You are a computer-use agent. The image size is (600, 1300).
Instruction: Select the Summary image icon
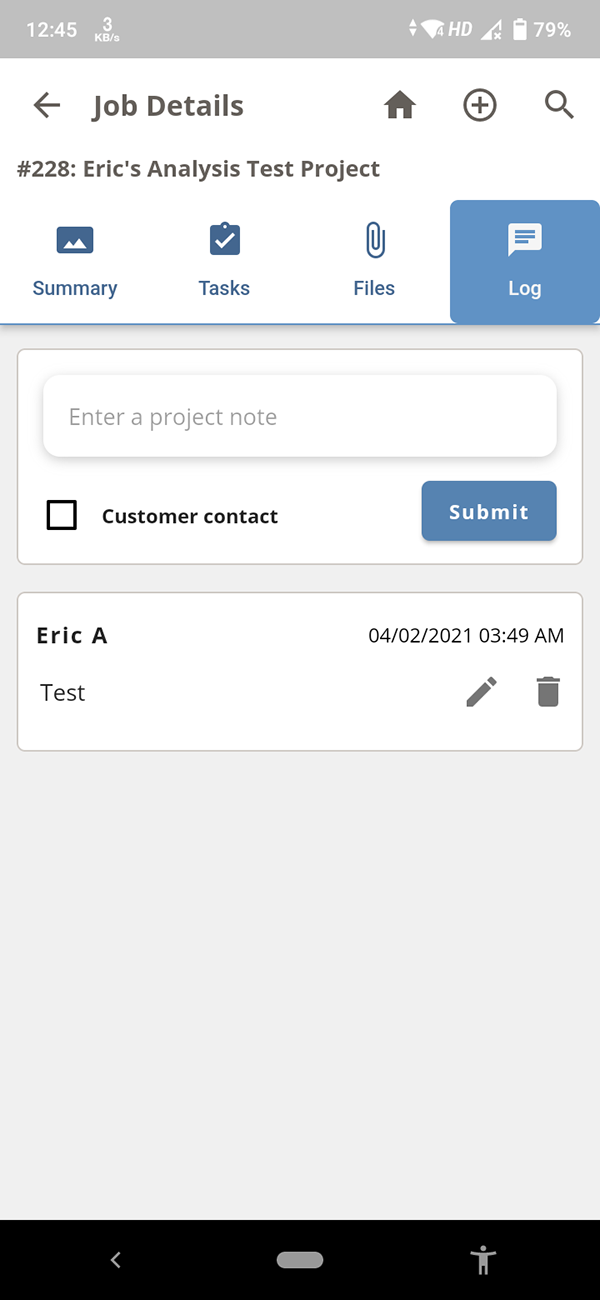click(74, 239)
